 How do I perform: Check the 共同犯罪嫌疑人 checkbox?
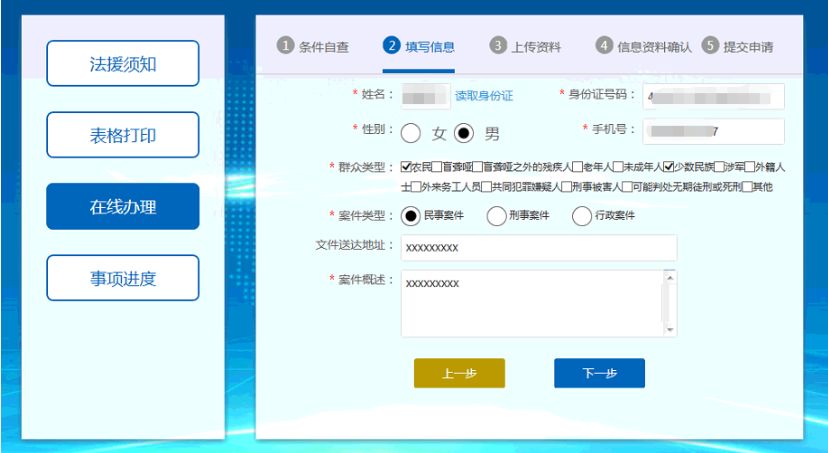[487, 186]
